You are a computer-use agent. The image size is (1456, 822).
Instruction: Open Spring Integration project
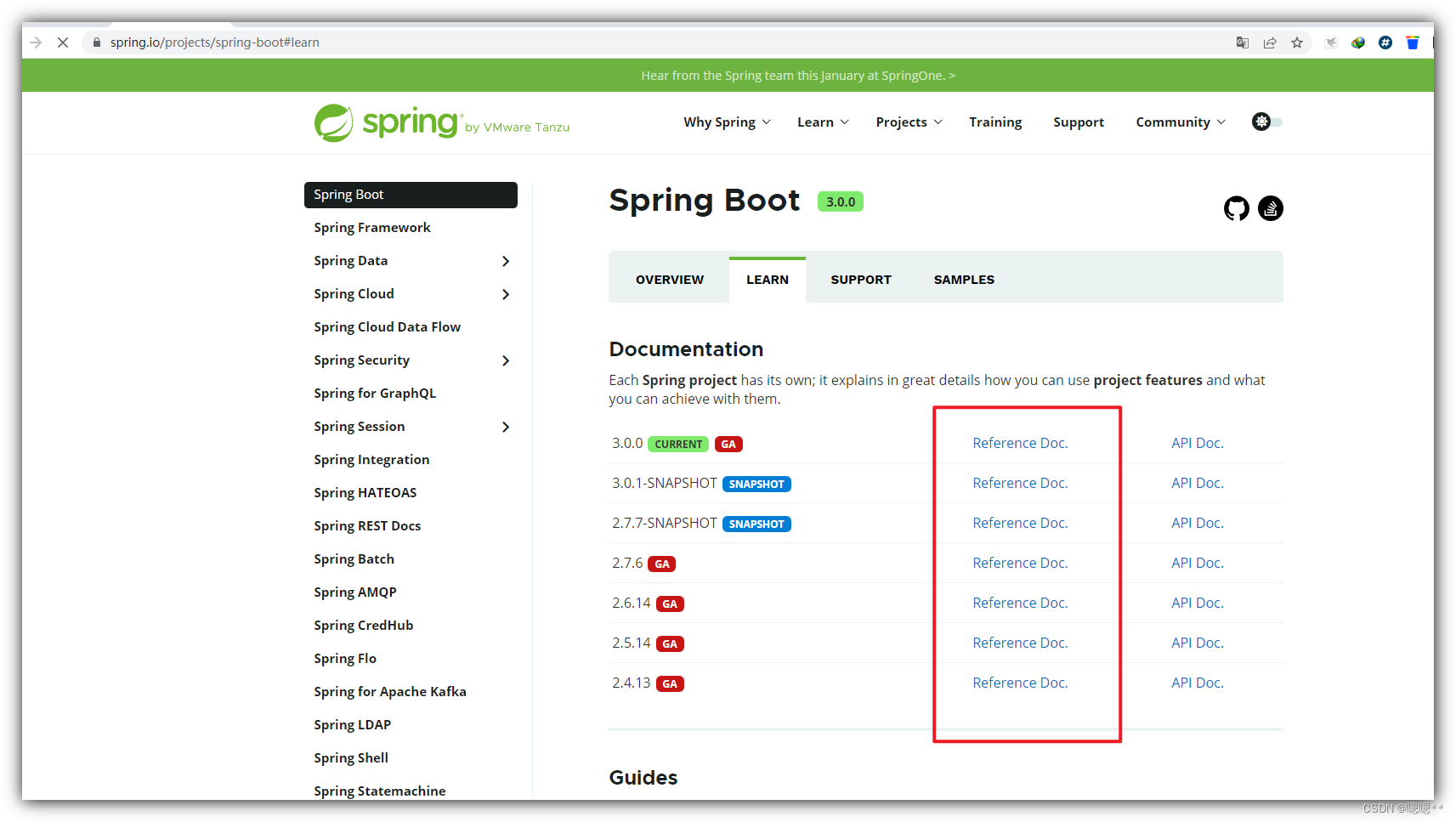pyautogui.click(x=371, y=460)
